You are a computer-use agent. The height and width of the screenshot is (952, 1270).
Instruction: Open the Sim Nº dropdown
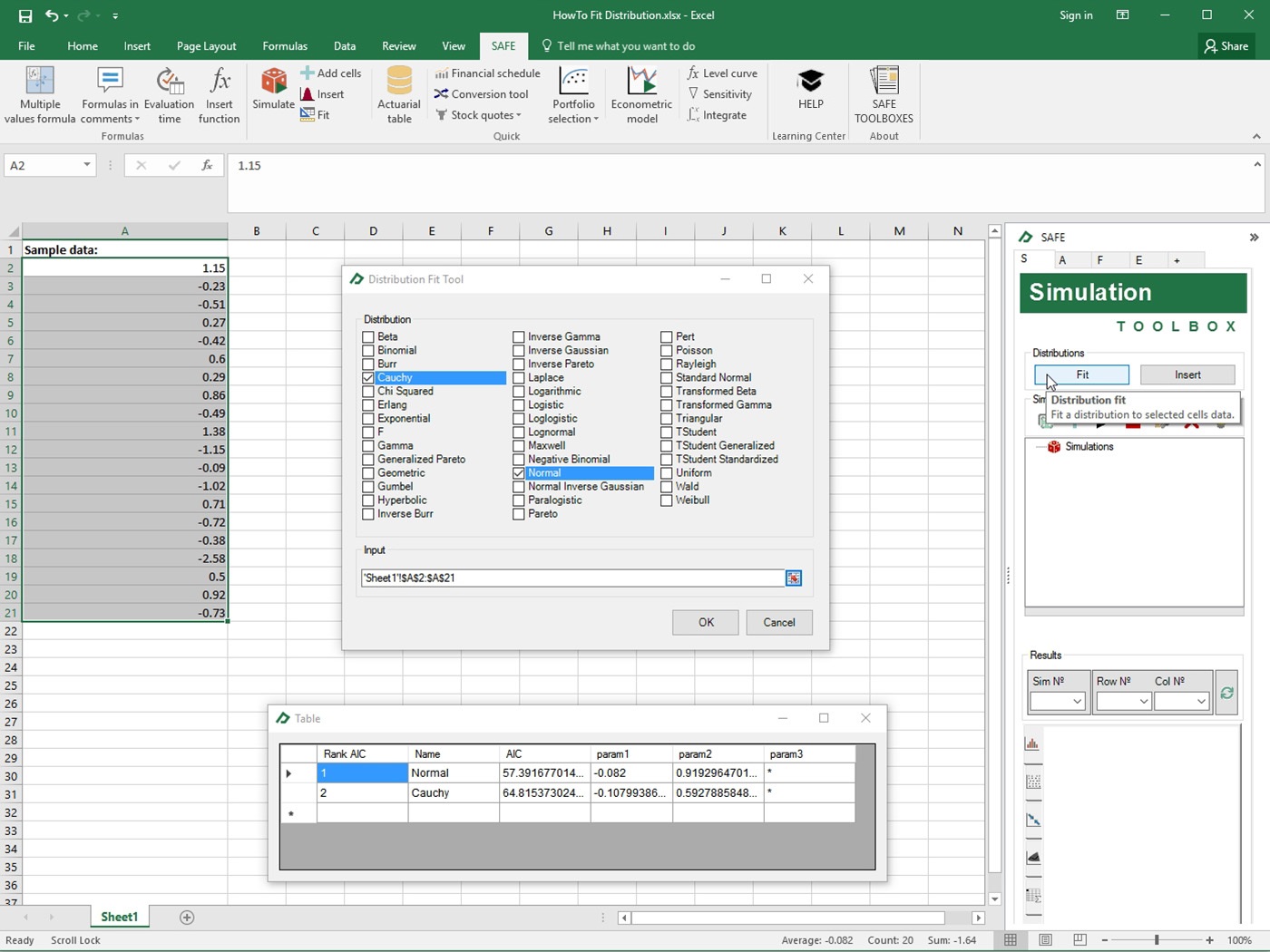pos(1077,701)
